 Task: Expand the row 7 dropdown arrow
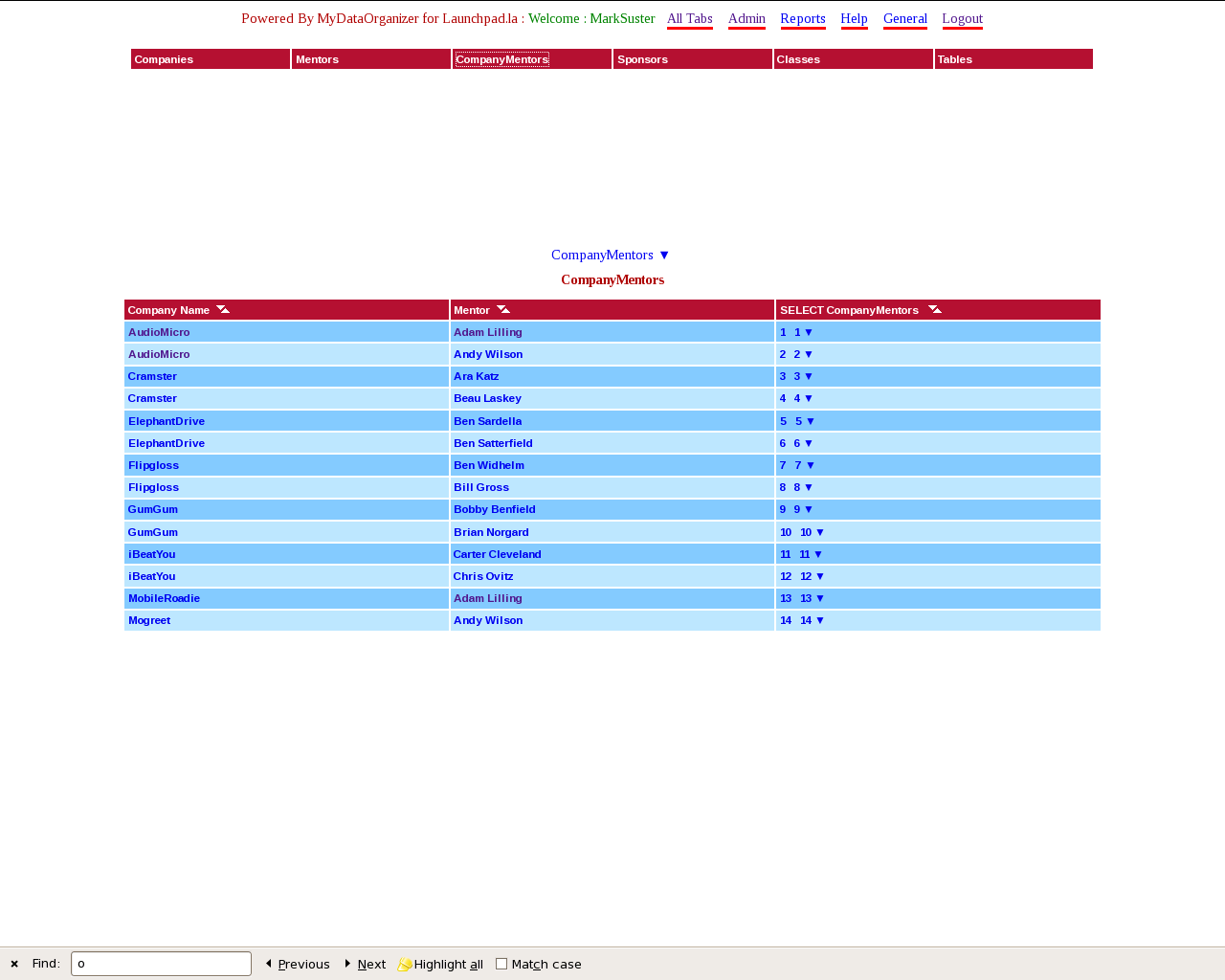tap(811, 465)
